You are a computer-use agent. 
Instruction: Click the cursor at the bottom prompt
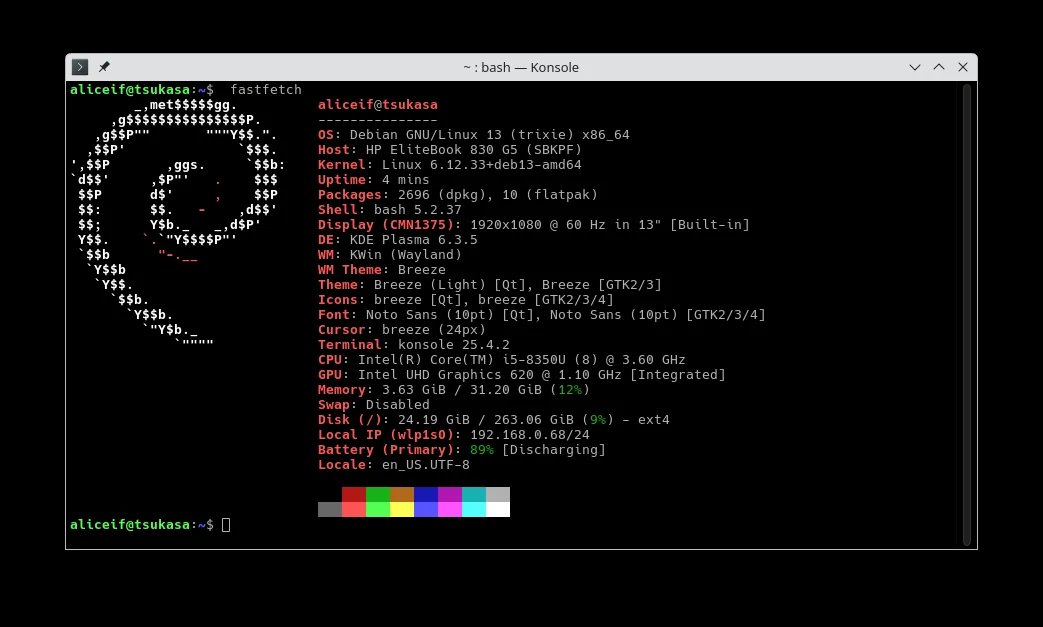(226, 525)
